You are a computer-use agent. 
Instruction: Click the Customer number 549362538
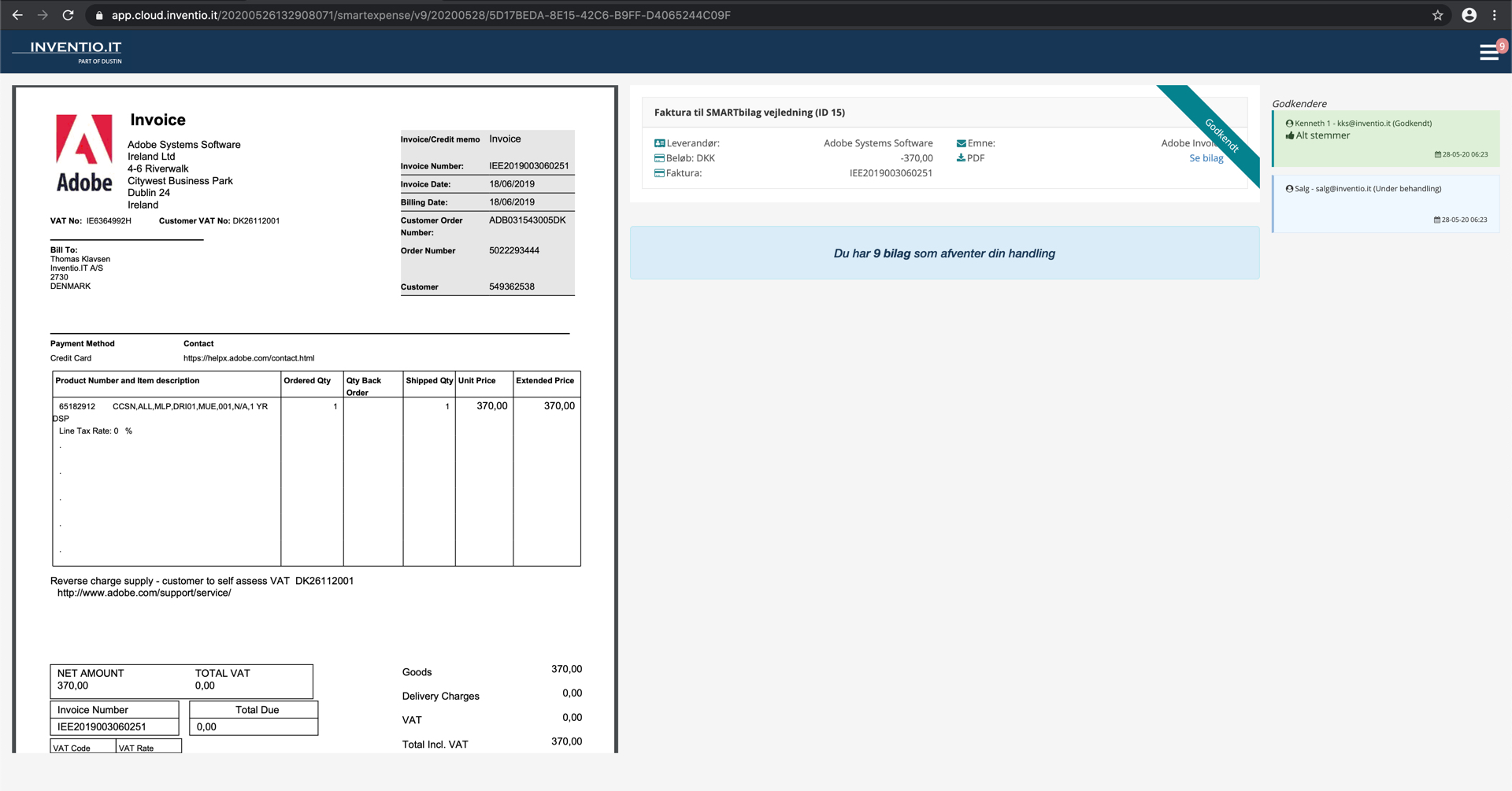(x=511, y=286)
